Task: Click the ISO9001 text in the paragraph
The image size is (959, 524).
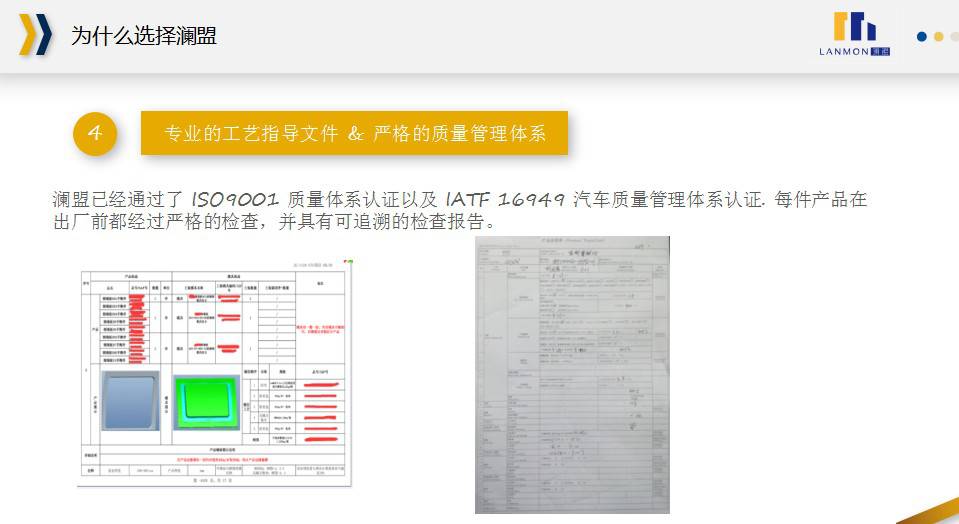Action: tap(233, 199)
